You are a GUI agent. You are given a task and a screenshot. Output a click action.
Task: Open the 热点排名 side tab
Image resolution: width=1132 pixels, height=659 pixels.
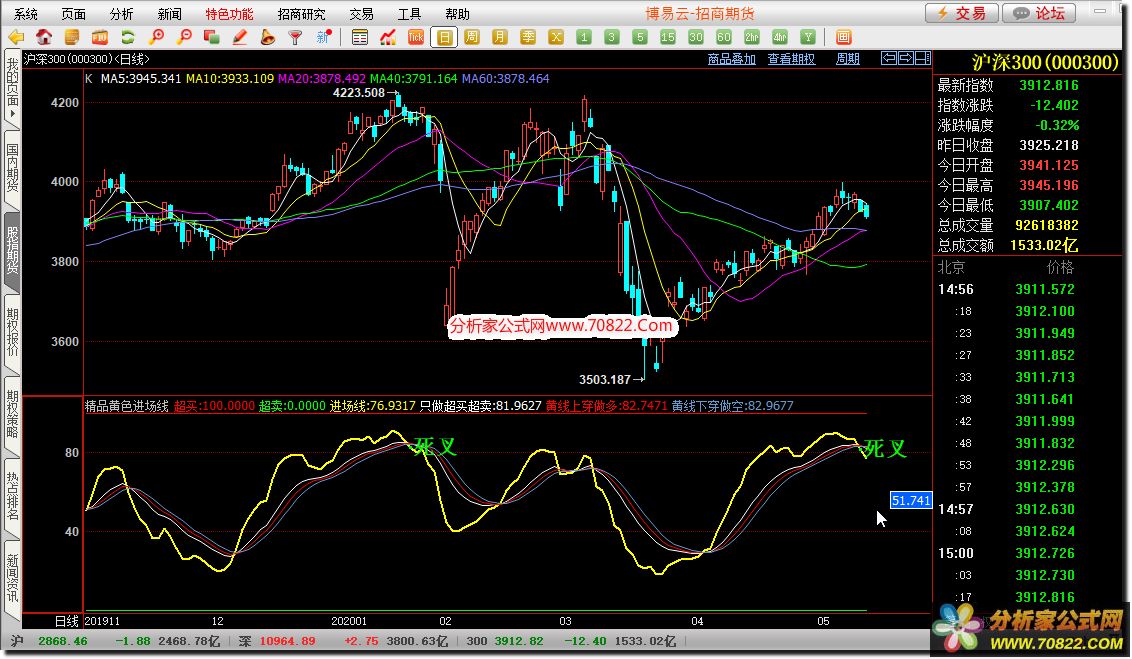coord(12,497)
